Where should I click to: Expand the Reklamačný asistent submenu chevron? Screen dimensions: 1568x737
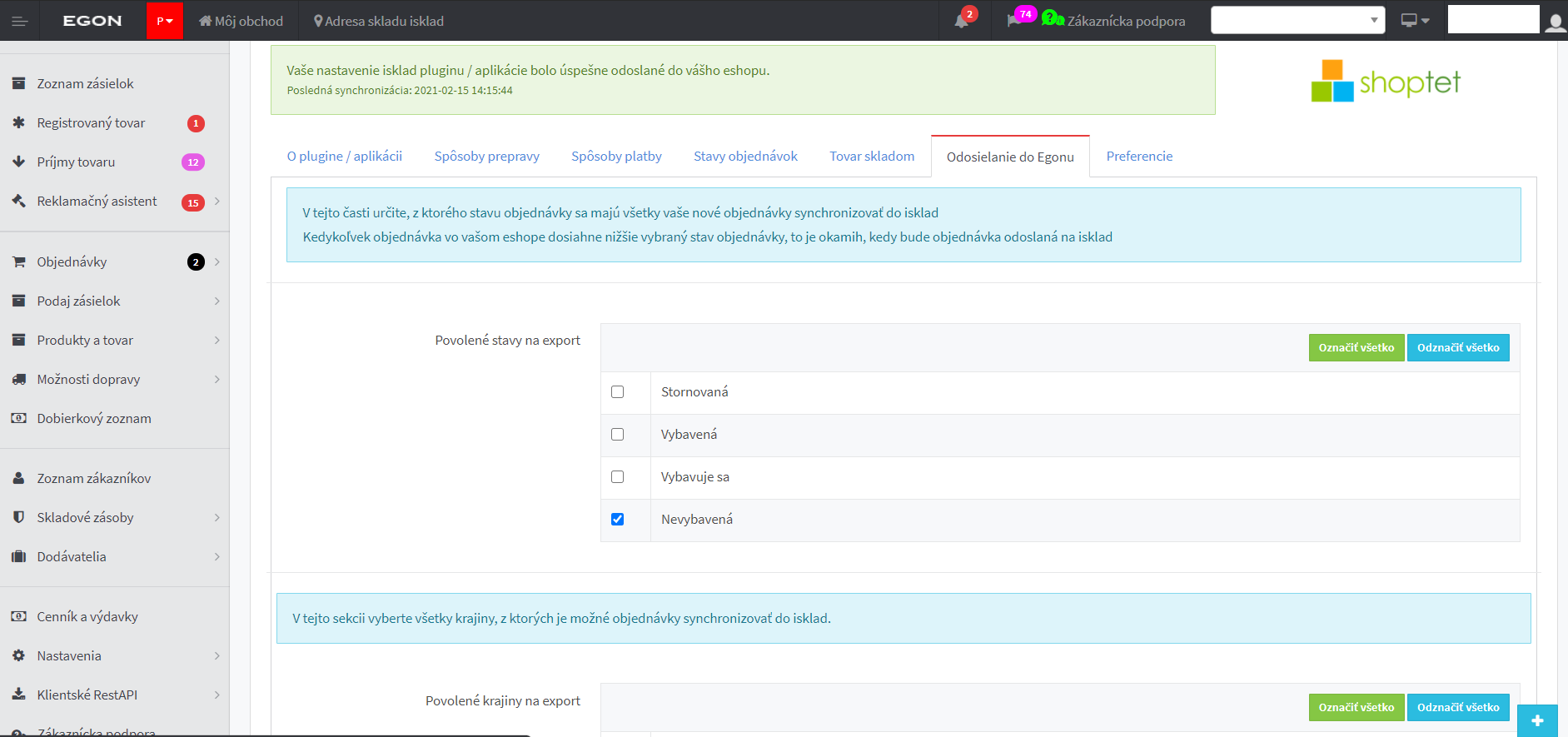click(217, 201)
